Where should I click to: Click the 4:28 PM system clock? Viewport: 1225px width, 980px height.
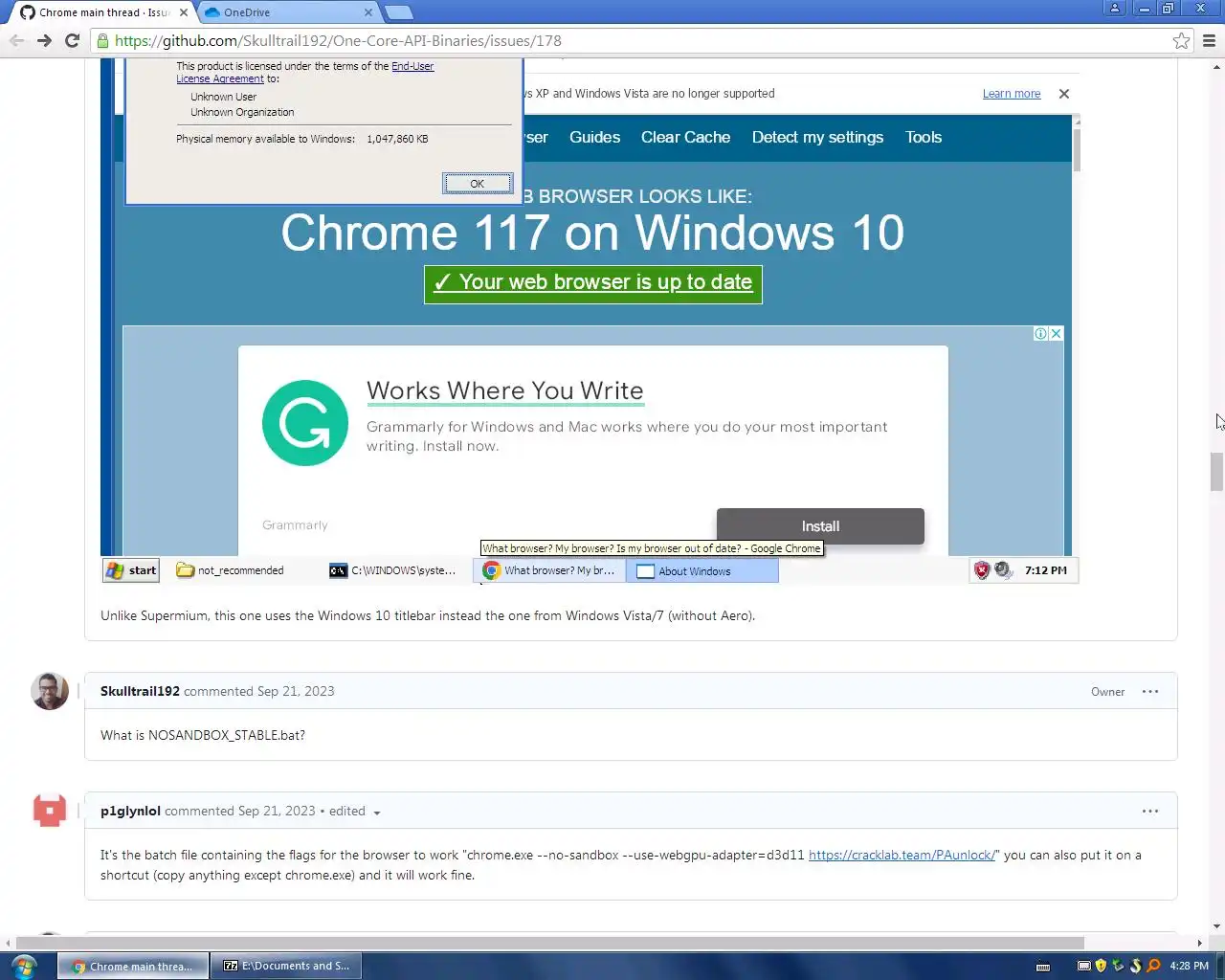pos(1189,966)
